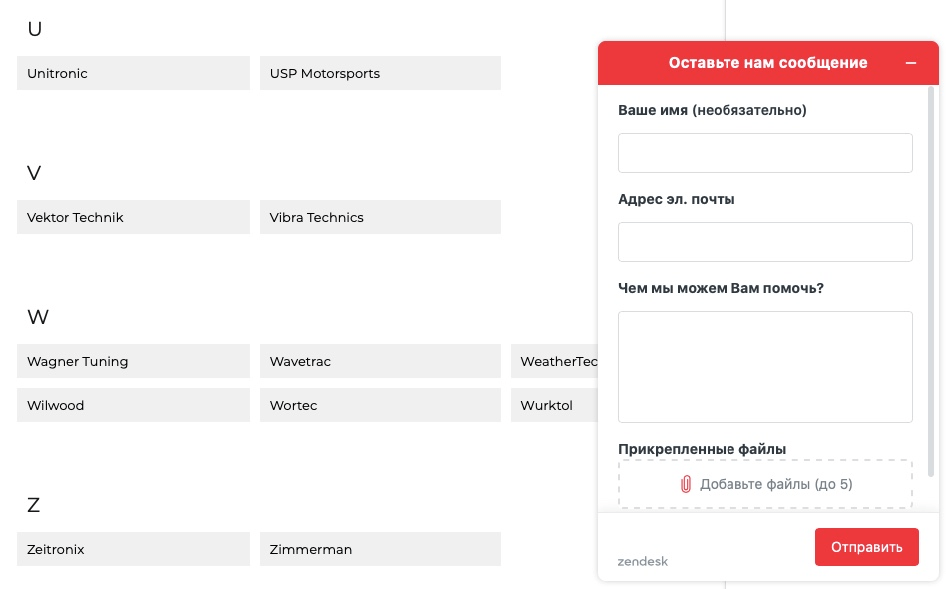The image size is (946, 589).
Task: Open the Unitronic brand link
Action: point(133,73)
